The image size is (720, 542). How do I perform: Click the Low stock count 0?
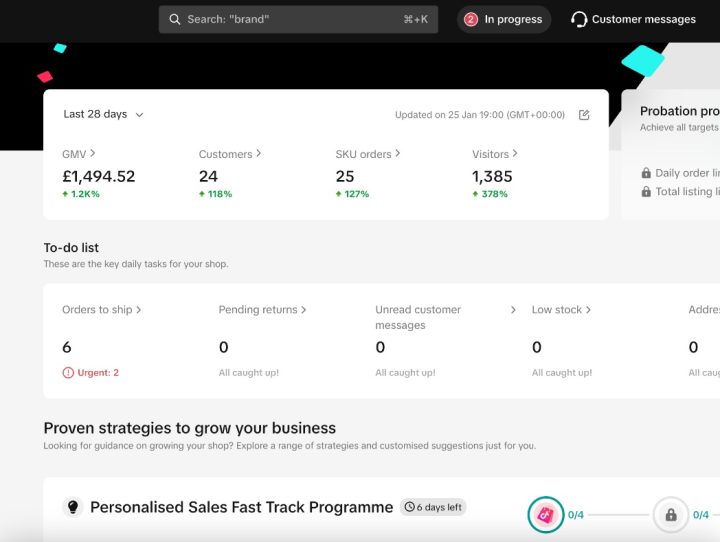[x=537, y=347]
